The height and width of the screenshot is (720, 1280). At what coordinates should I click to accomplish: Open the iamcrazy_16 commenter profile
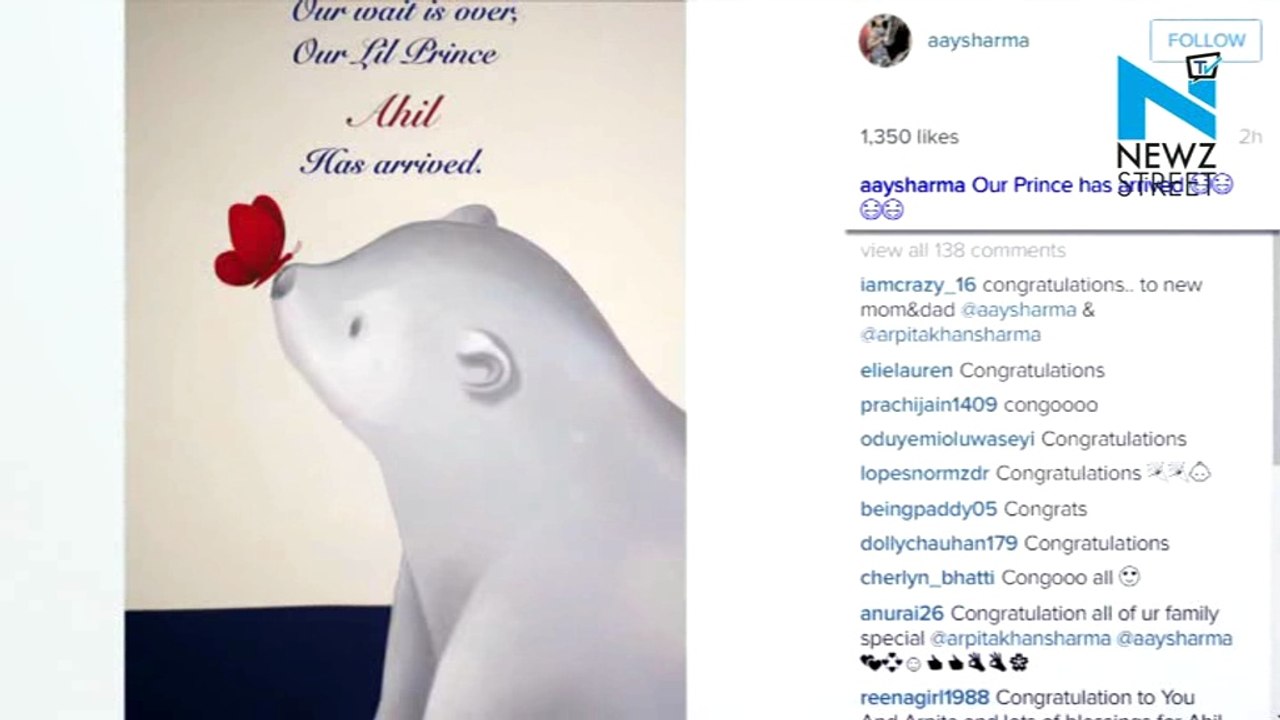[918, 285]
